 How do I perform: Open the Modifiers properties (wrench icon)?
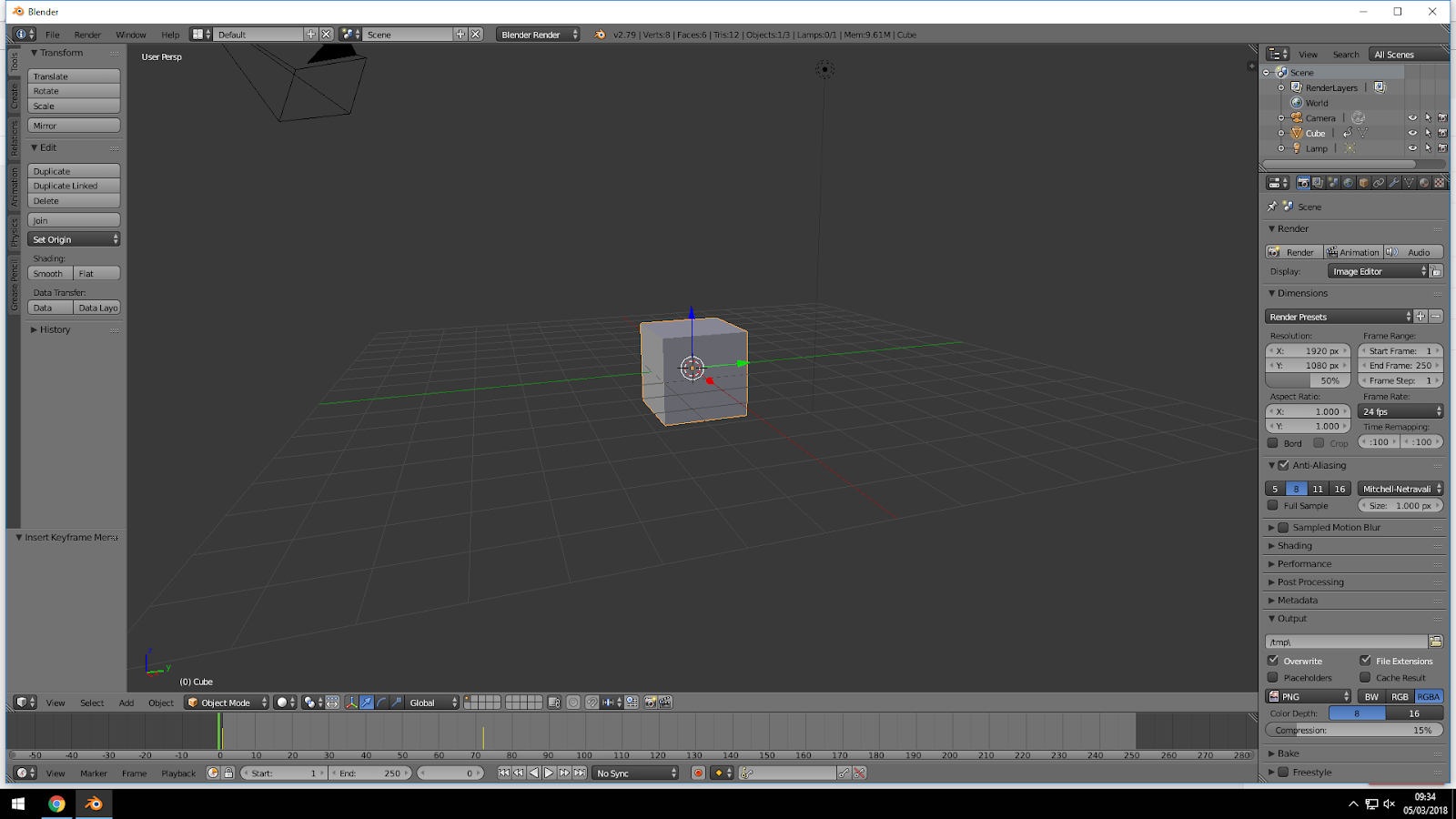pos(1395,182)
